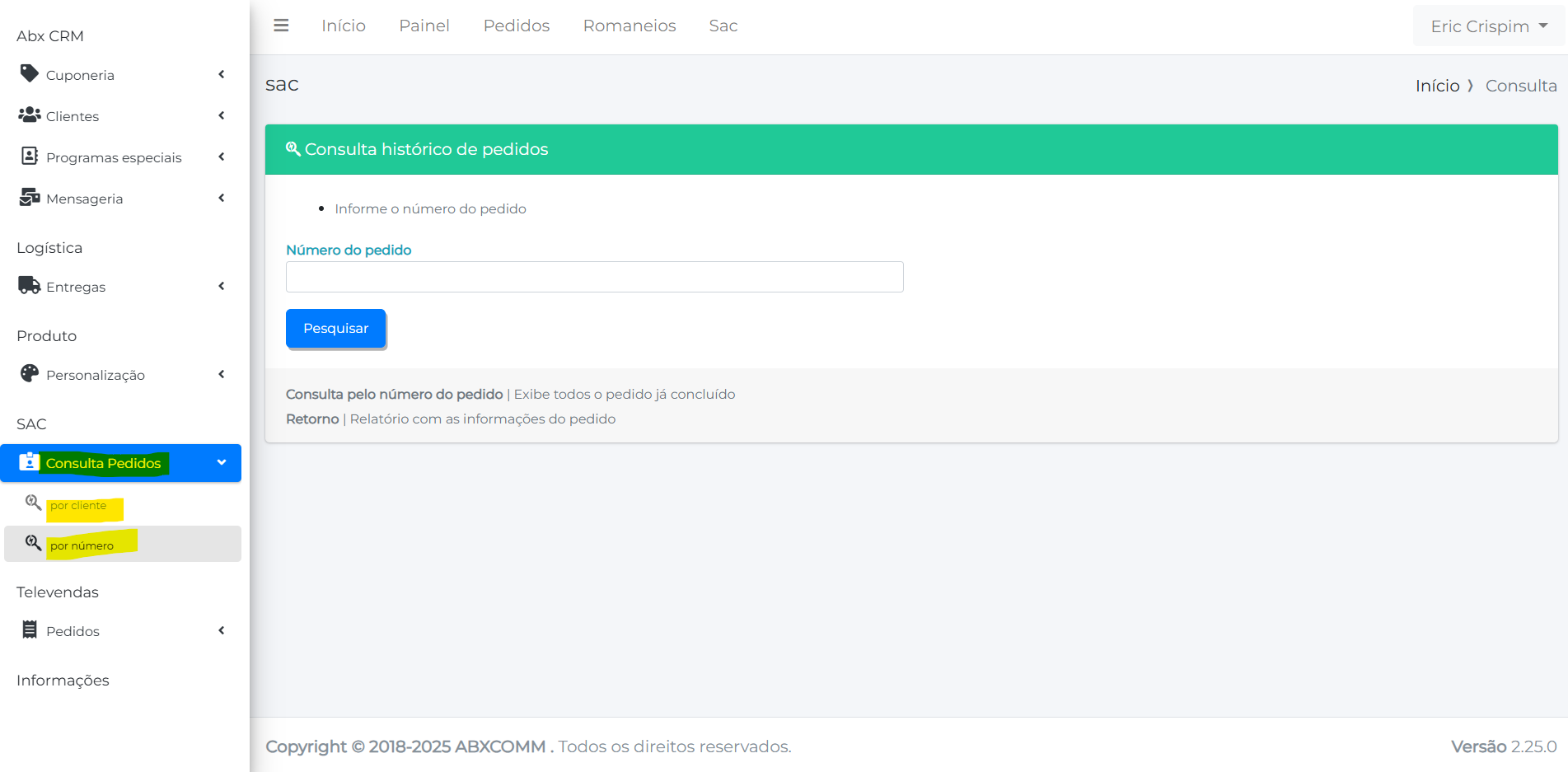
Task: Select por número in the sidebar
Action: click(82, 545)
